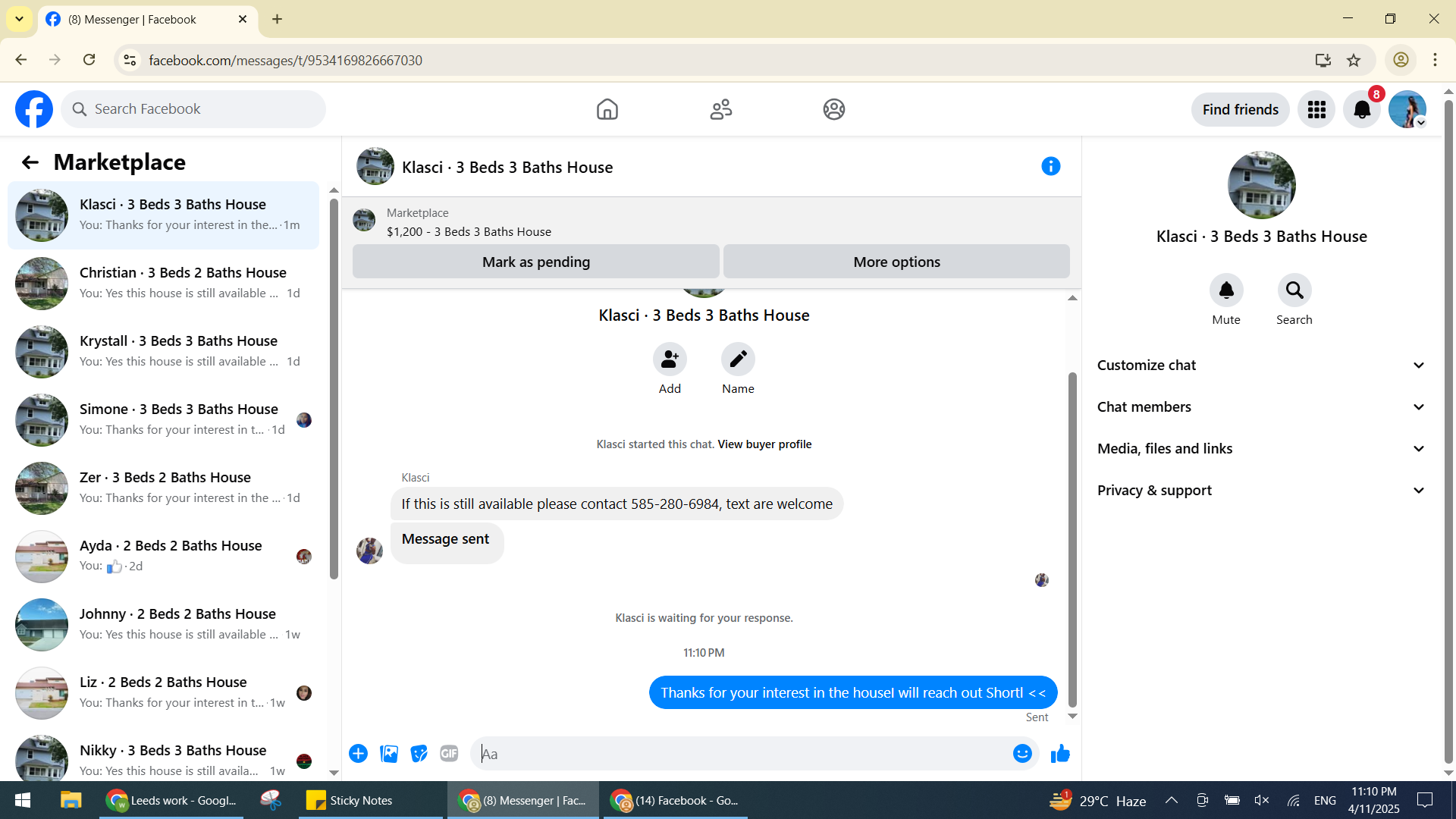Expand Privacy & support section
The image size is (1456, 819).
(1261, 491)
